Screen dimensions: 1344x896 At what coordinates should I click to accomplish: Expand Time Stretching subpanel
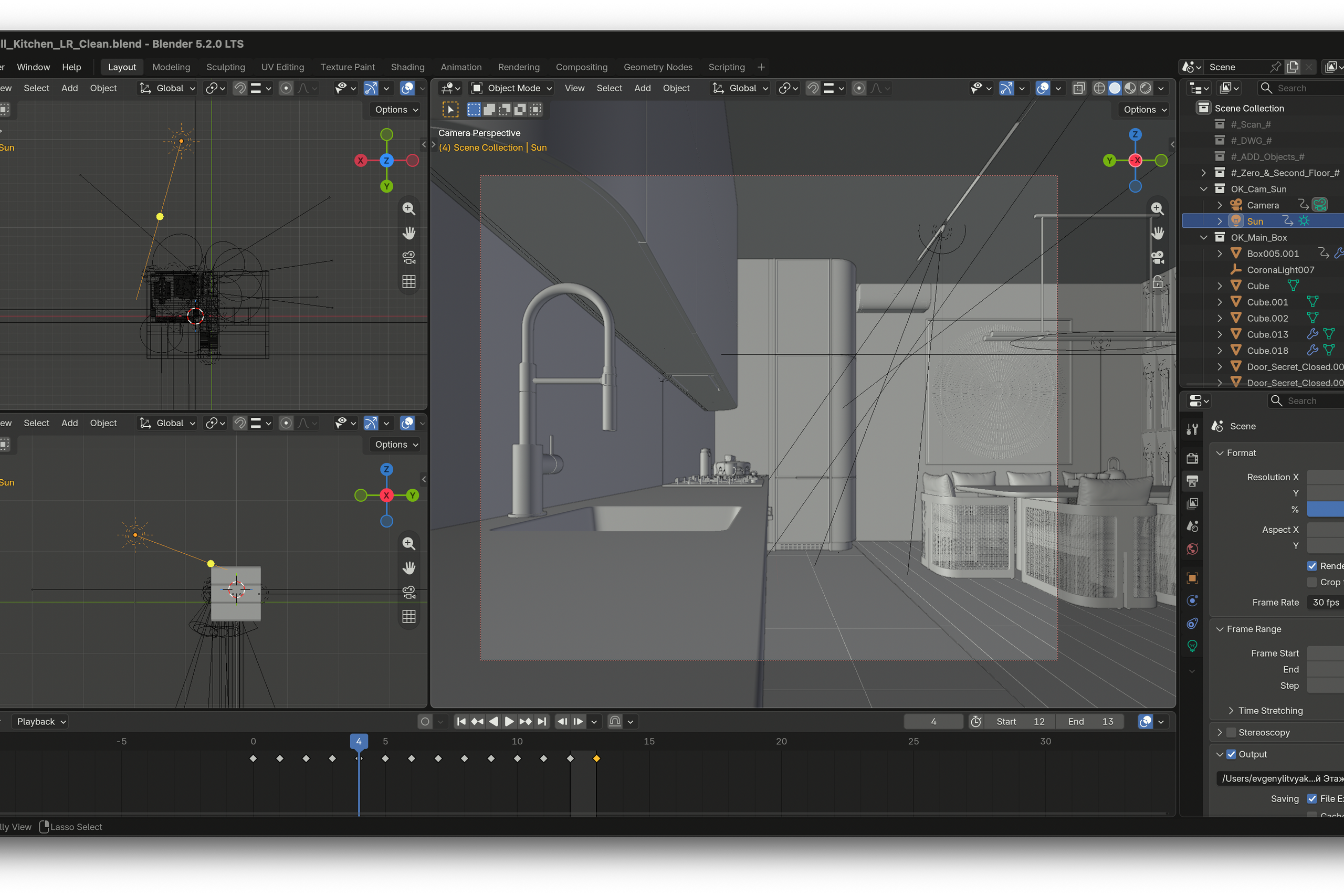point(1231,711)
